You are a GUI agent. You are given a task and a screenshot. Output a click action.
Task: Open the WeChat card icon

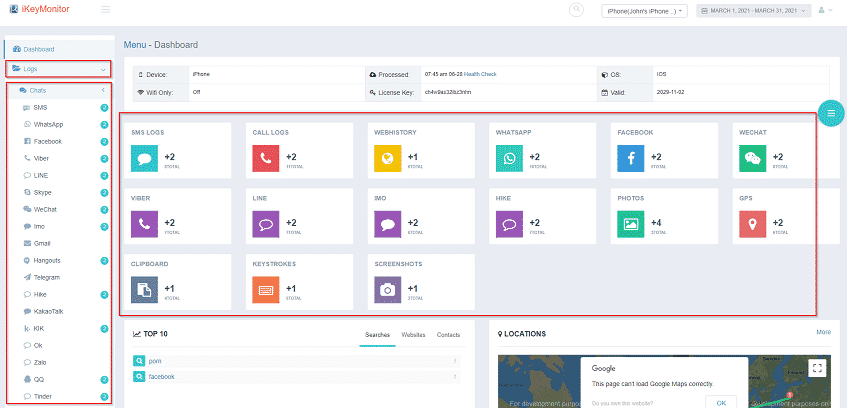click(x=752, y=158)
